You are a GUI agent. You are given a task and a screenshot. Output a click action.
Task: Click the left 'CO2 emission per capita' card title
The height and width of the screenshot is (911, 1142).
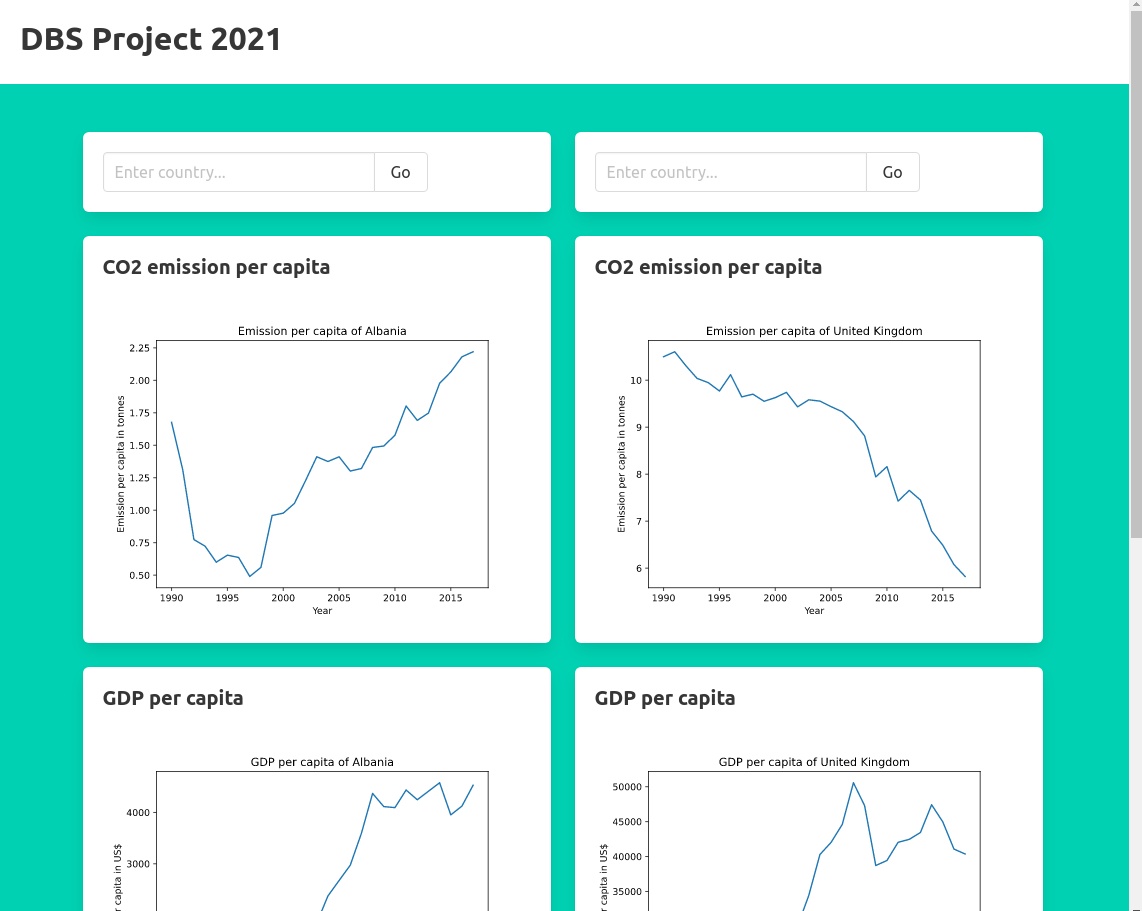tap(216, 267)
